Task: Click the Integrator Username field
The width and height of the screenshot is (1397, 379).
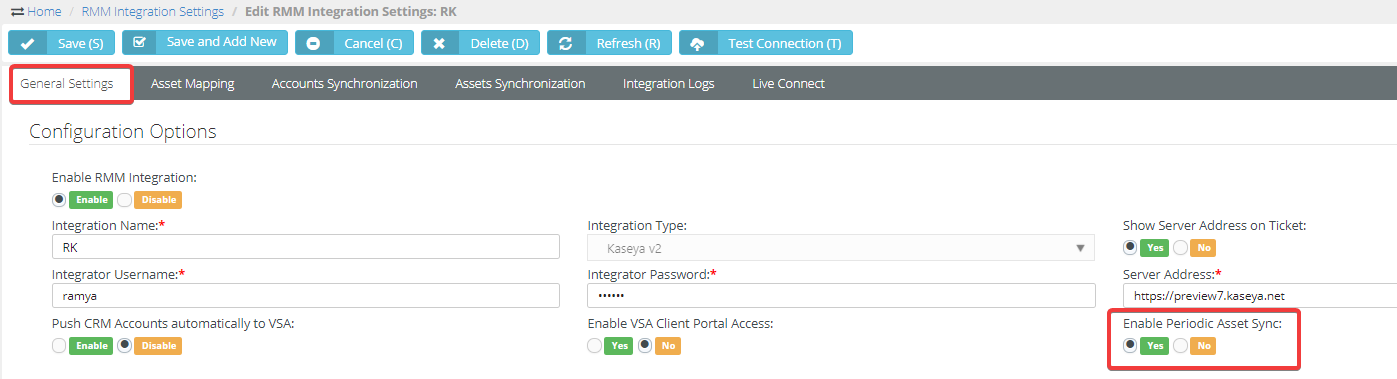Action: coord(305,295)
